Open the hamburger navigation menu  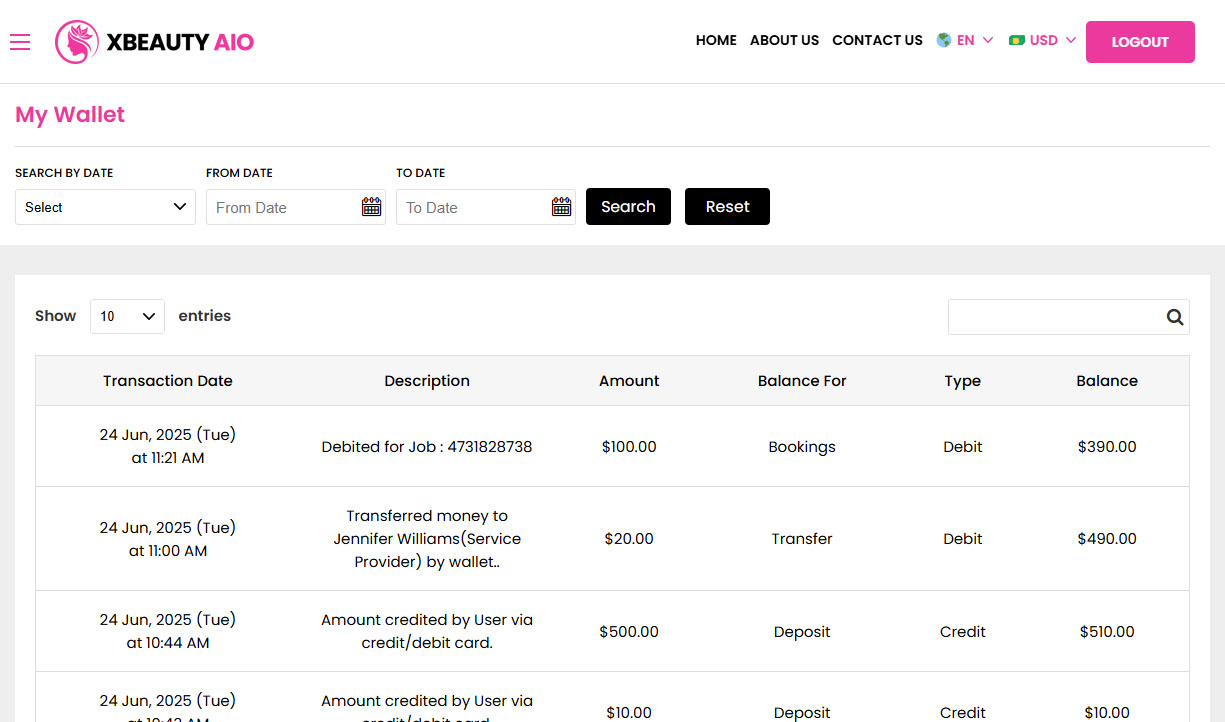point(19,42)
